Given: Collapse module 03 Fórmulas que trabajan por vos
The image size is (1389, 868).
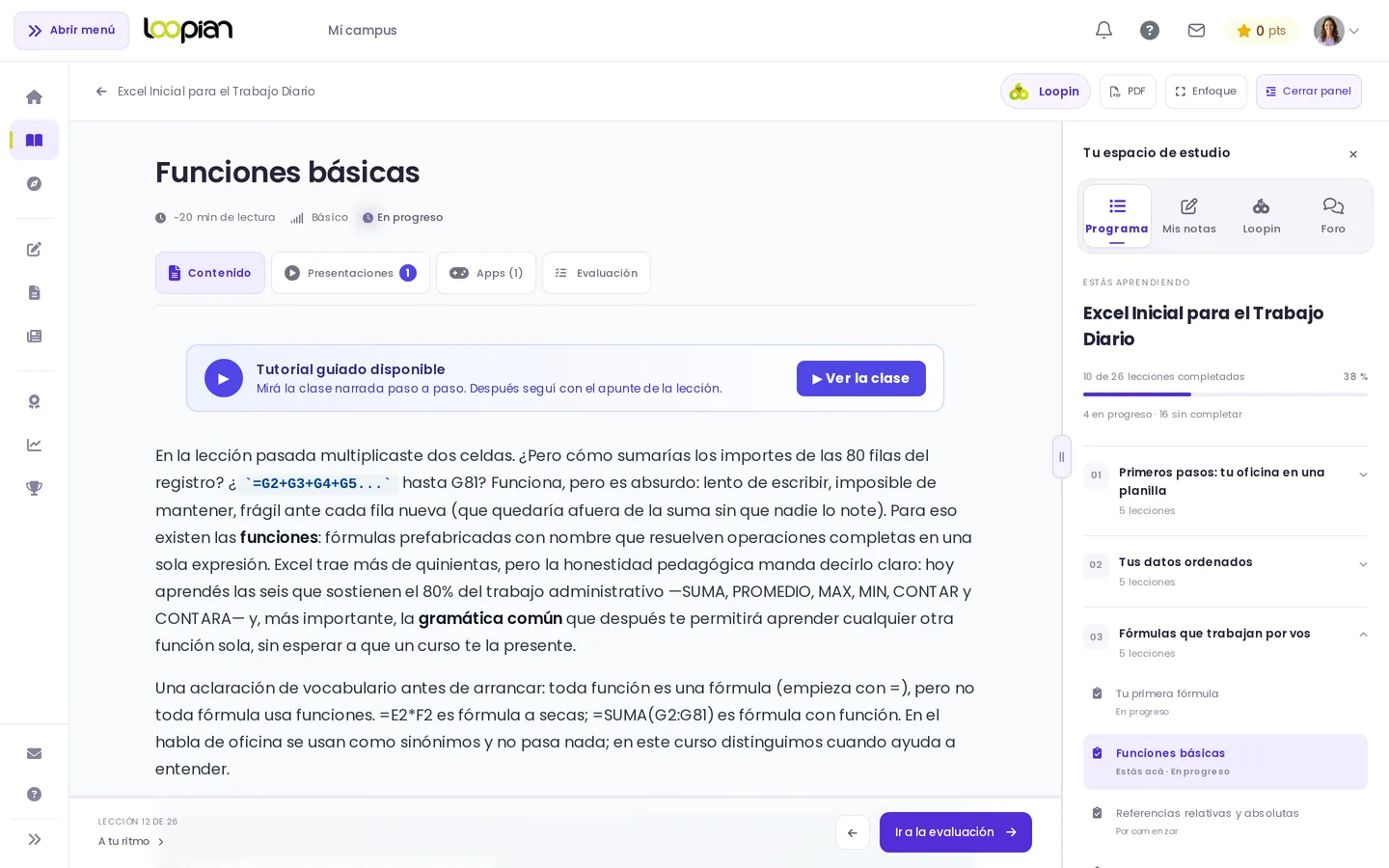Looking at the screenshot, I should (1225, 643).
